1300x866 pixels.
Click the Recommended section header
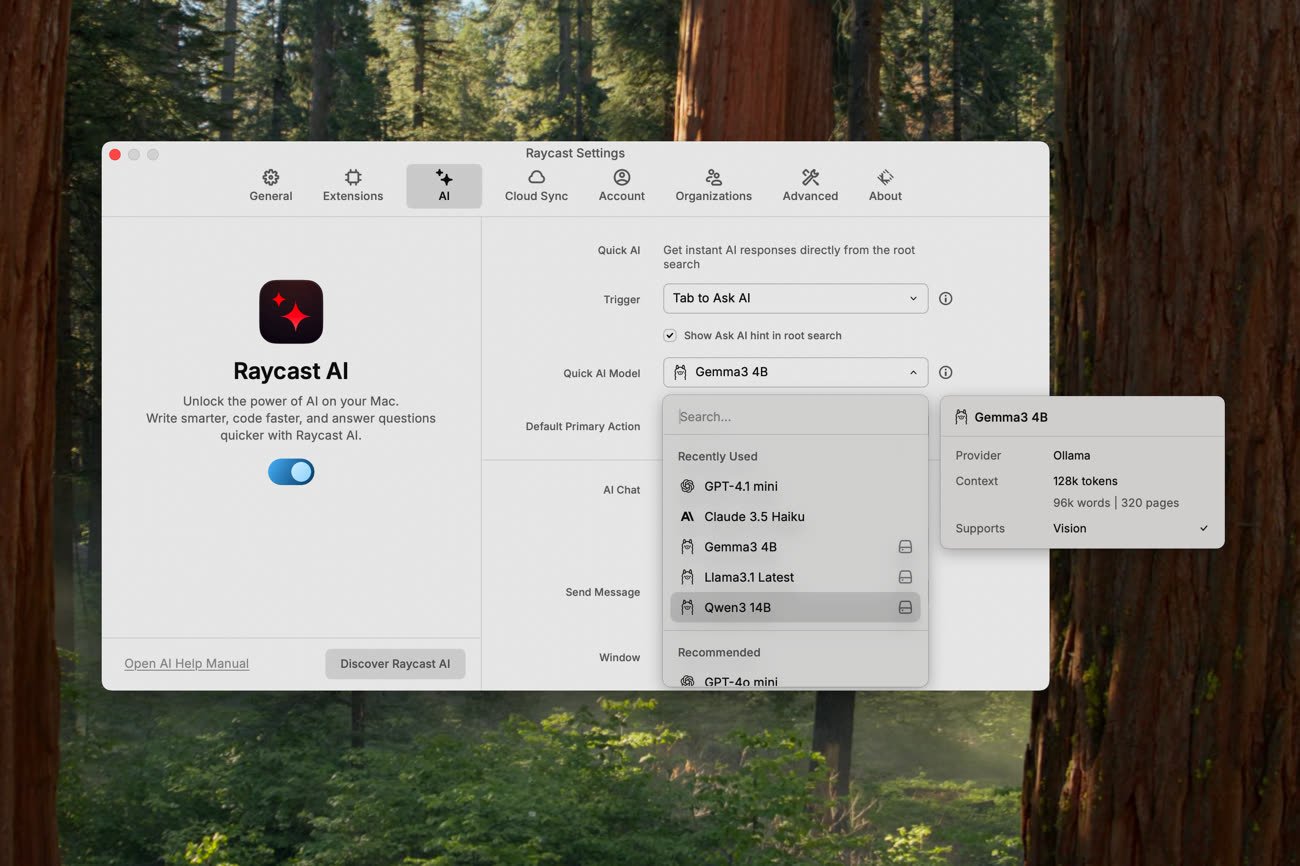point(719,652)
